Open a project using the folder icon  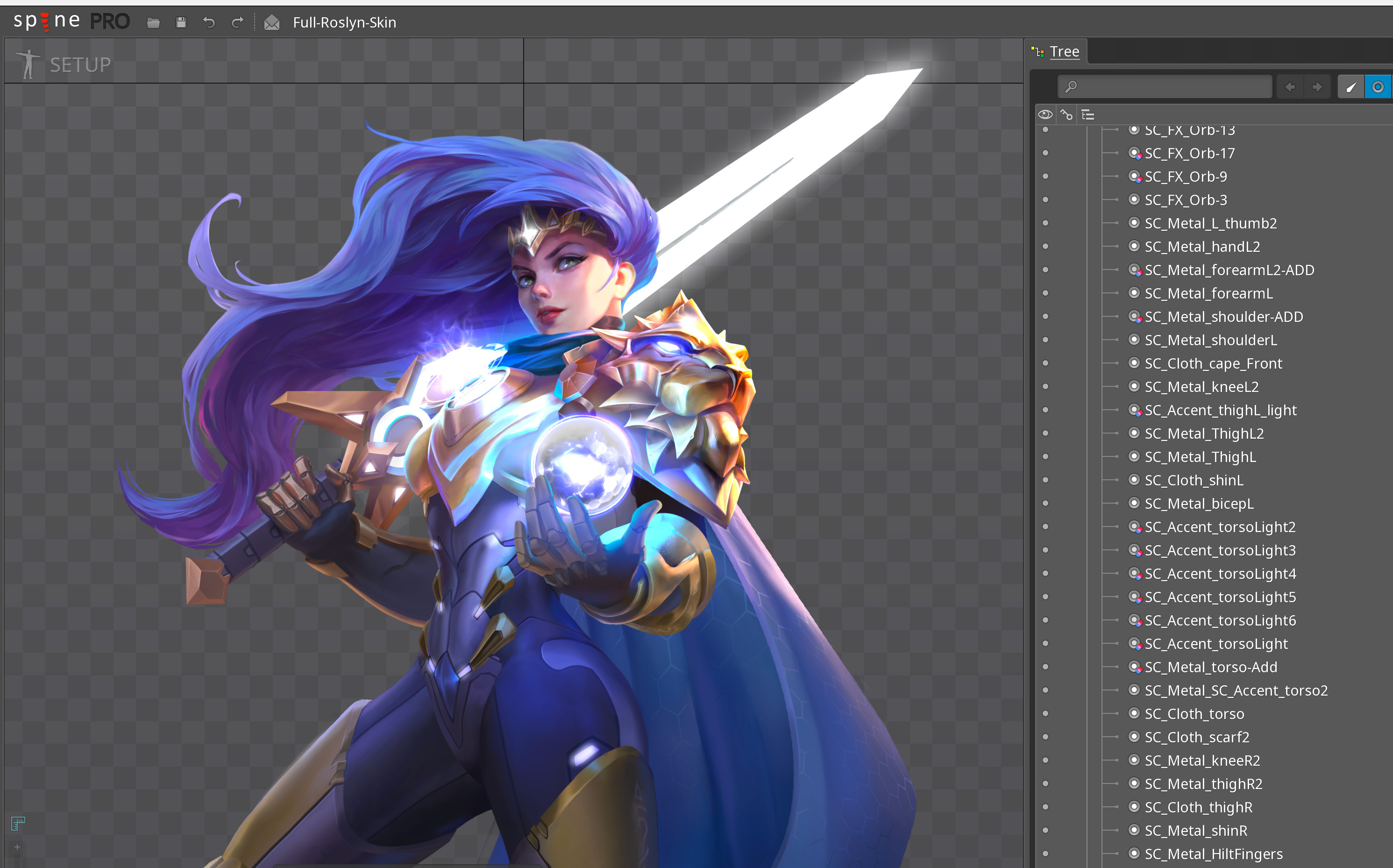(x=153, y=22)
